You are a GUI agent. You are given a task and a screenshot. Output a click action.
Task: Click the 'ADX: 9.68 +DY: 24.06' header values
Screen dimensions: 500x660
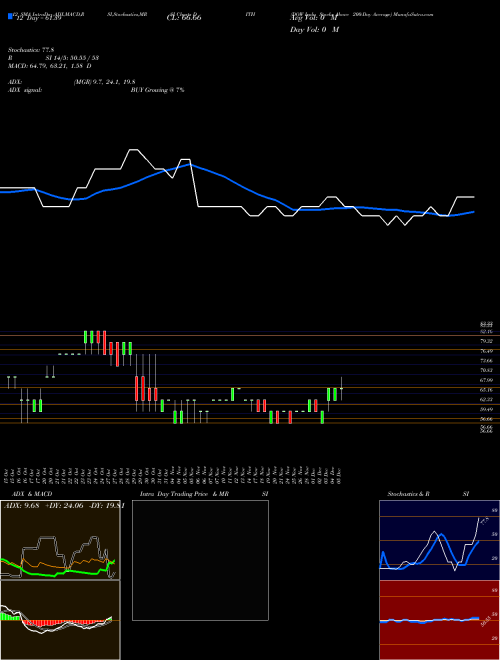(x=45, y=506)
